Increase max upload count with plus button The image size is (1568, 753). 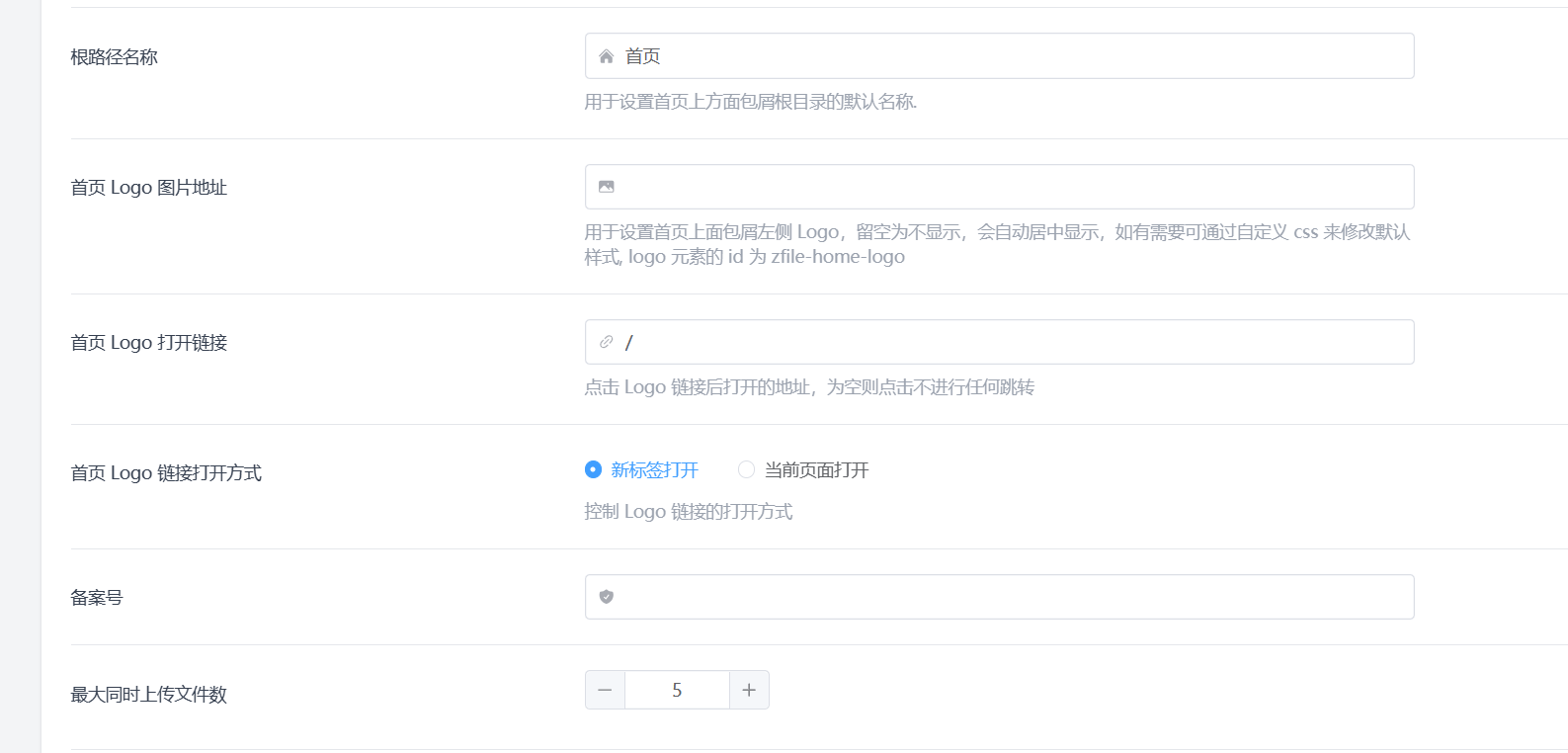(749, 690)
